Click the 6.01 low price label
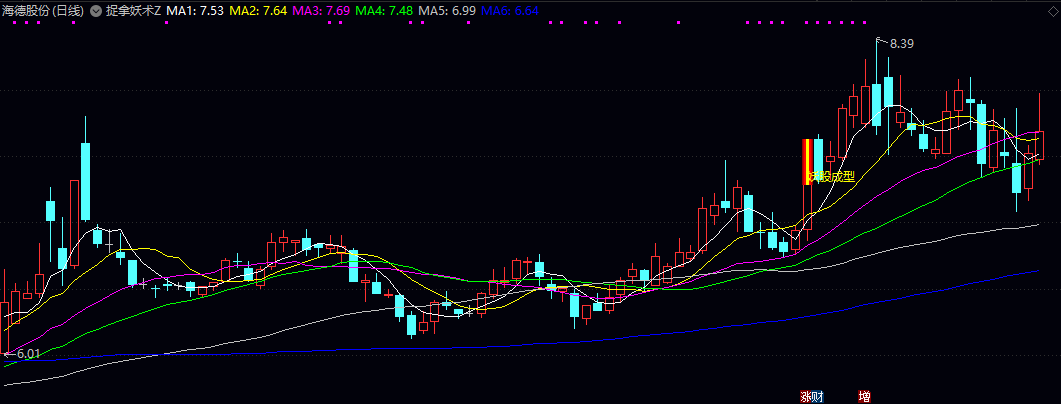 tap(28, 354)
